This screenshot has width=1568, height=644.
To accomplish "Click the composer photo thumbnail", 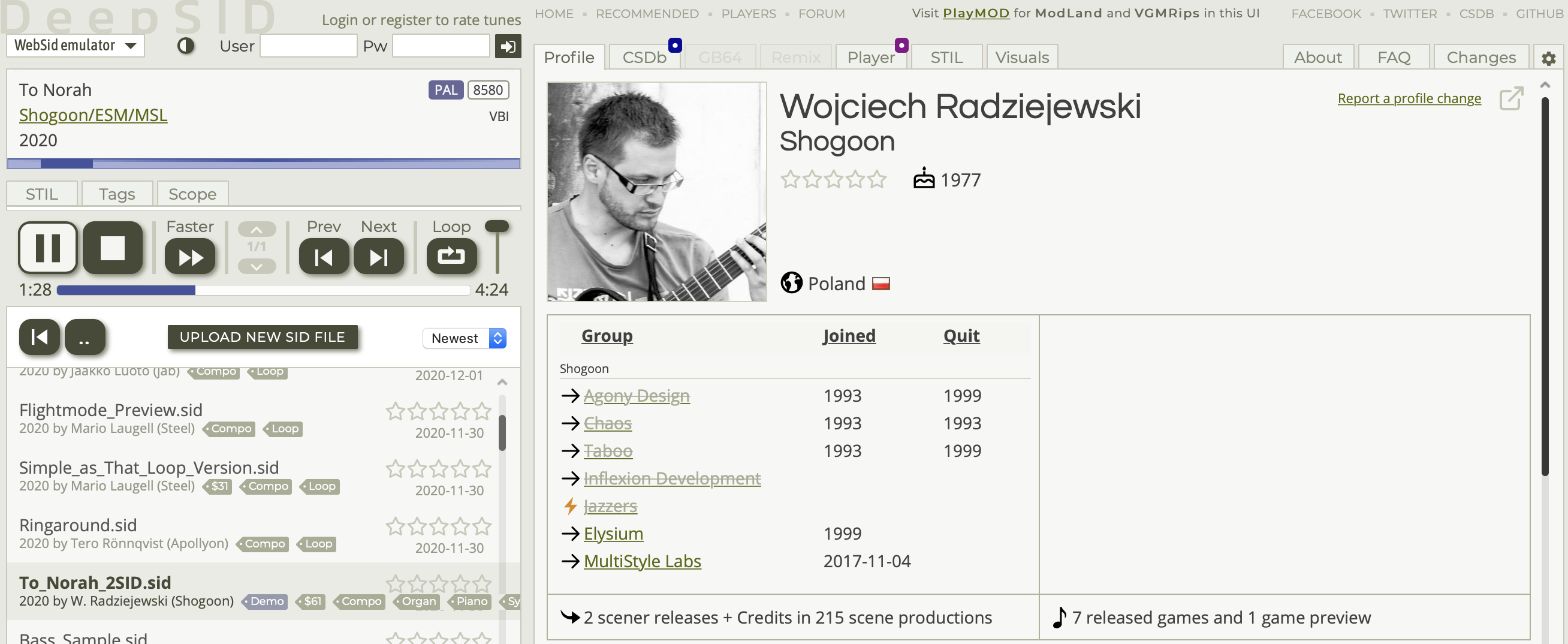I will 657,192.
